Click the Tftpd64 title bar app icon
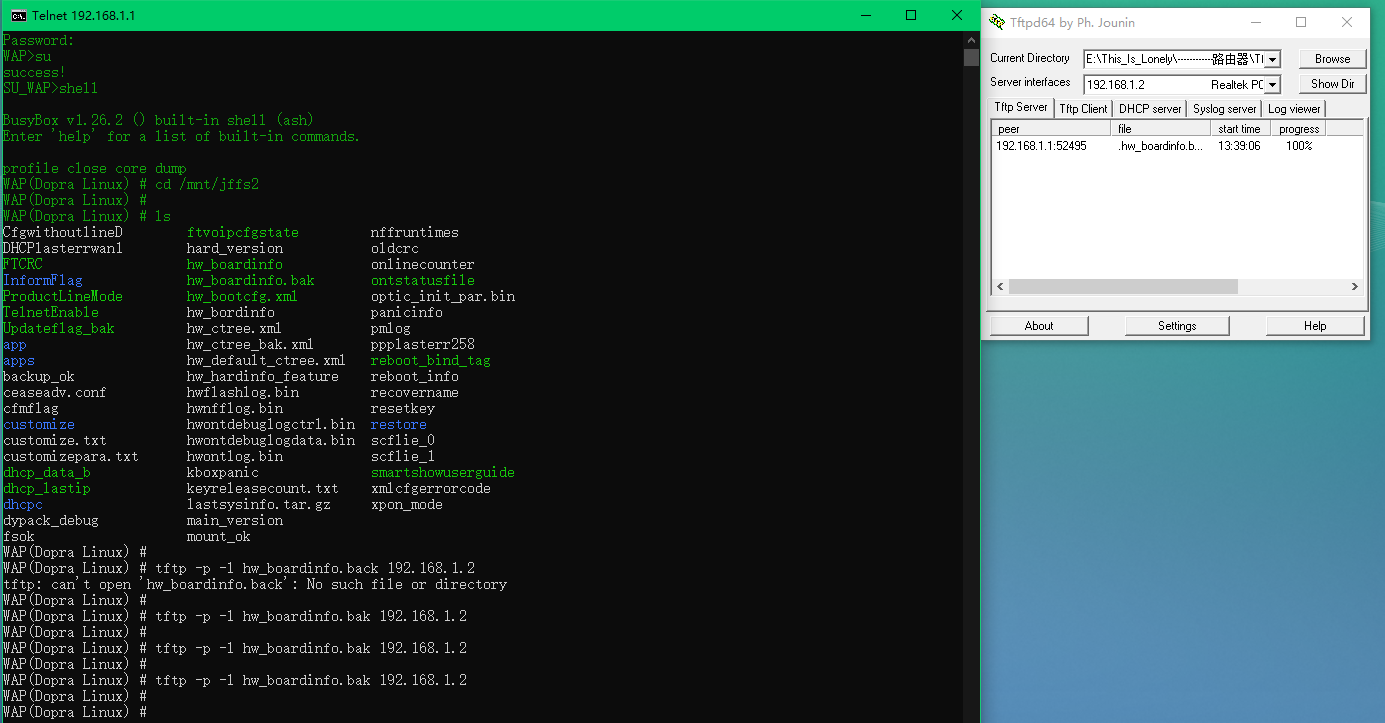Viewport: 1385px width, 723px height. point(996,22)
